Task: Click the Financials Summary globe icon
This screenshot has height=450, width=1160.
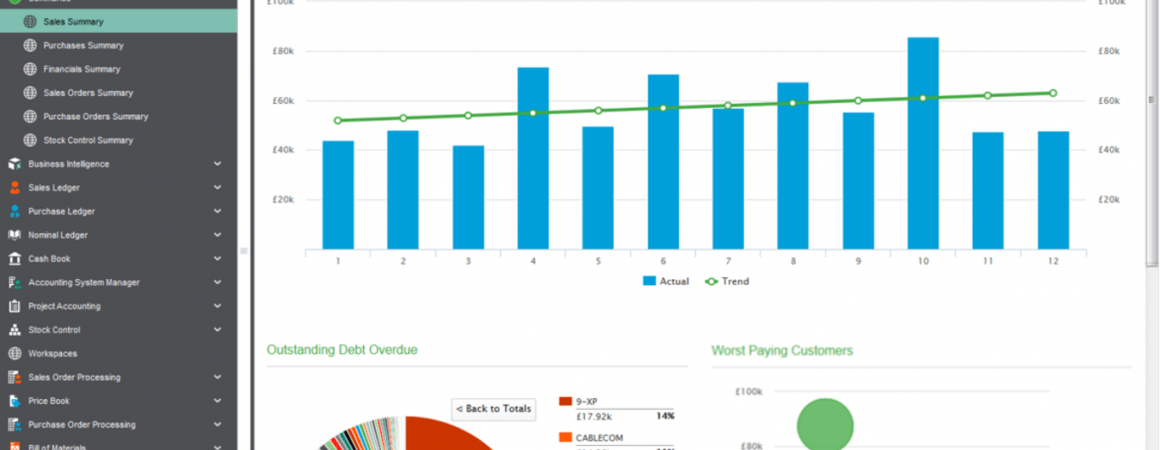Action: coord(30,69)
